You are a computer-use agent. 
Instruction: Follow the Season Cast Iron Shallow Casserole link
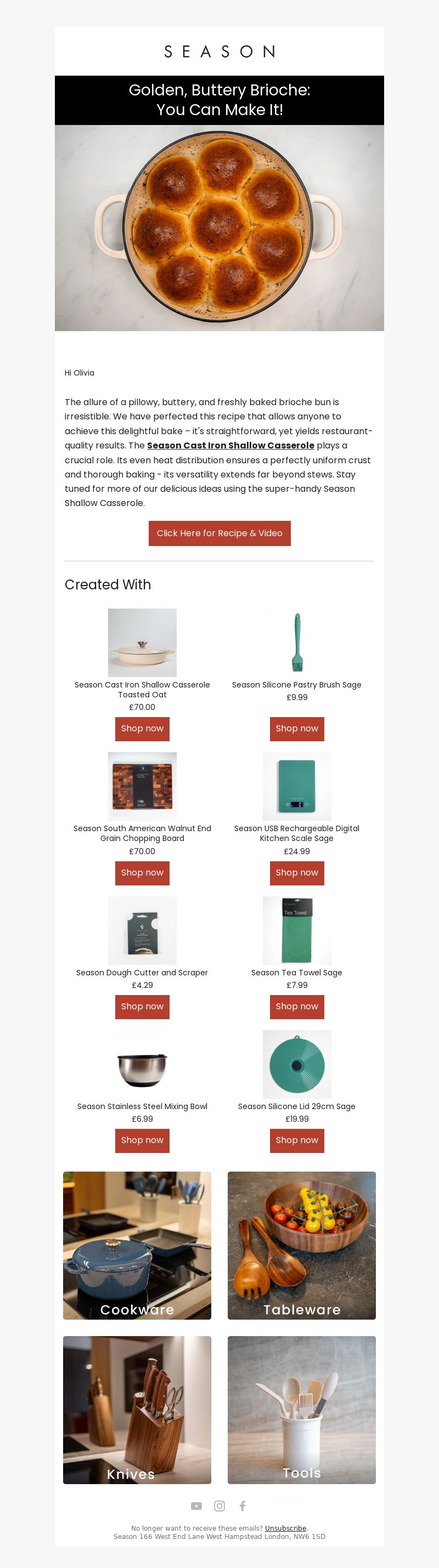click(231, 446)
